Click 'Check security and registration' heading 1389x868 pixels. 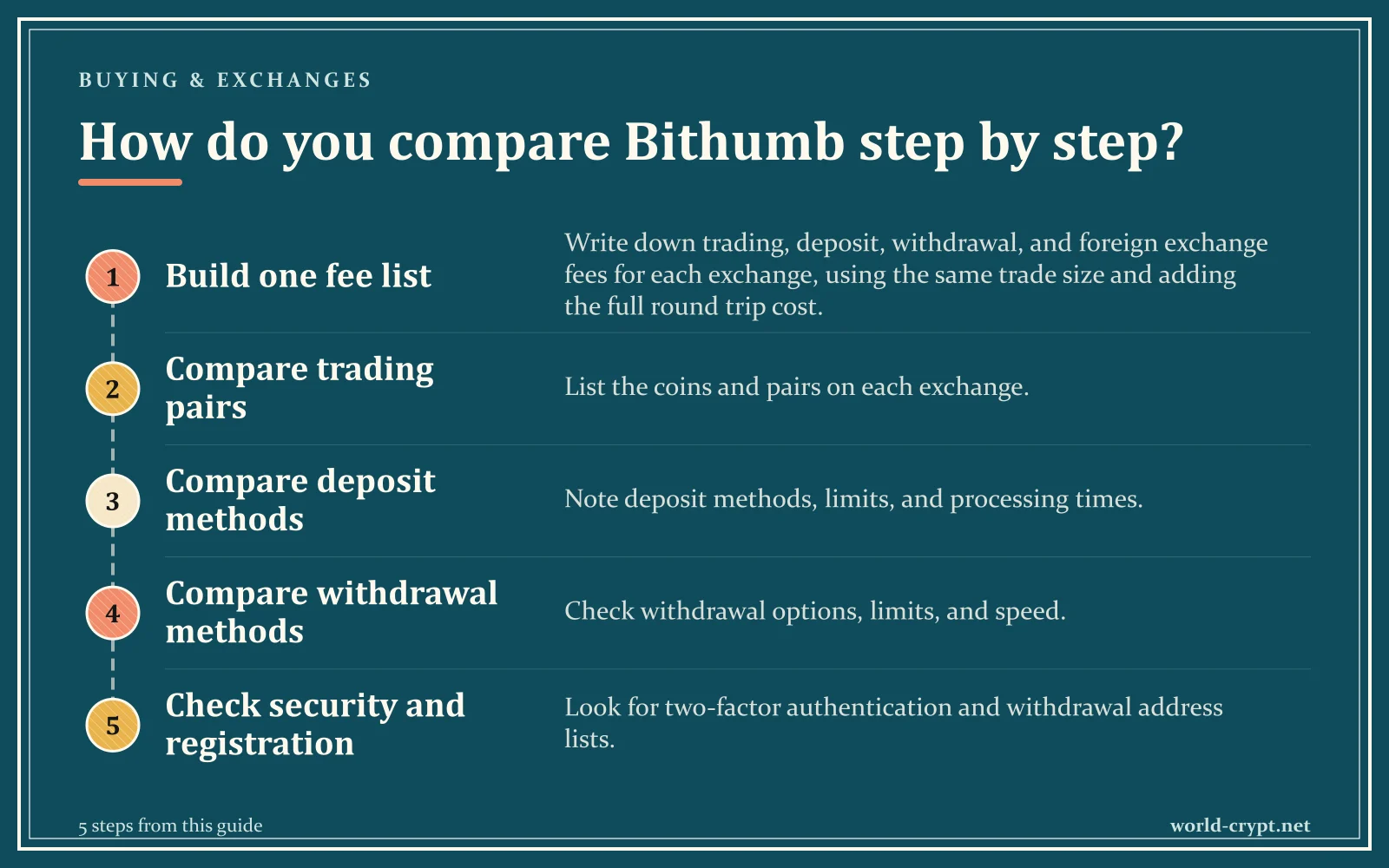tap(315, 724)
